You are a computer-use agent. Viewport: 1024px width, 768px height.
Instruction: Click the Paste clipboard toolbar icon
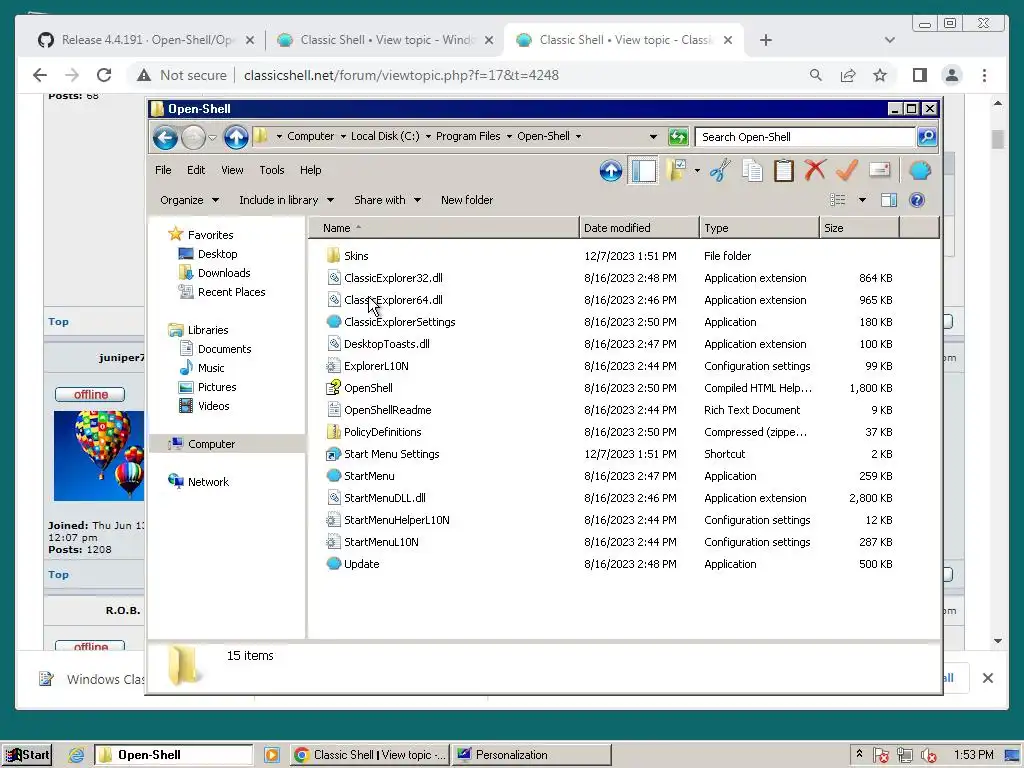[784, 171]
